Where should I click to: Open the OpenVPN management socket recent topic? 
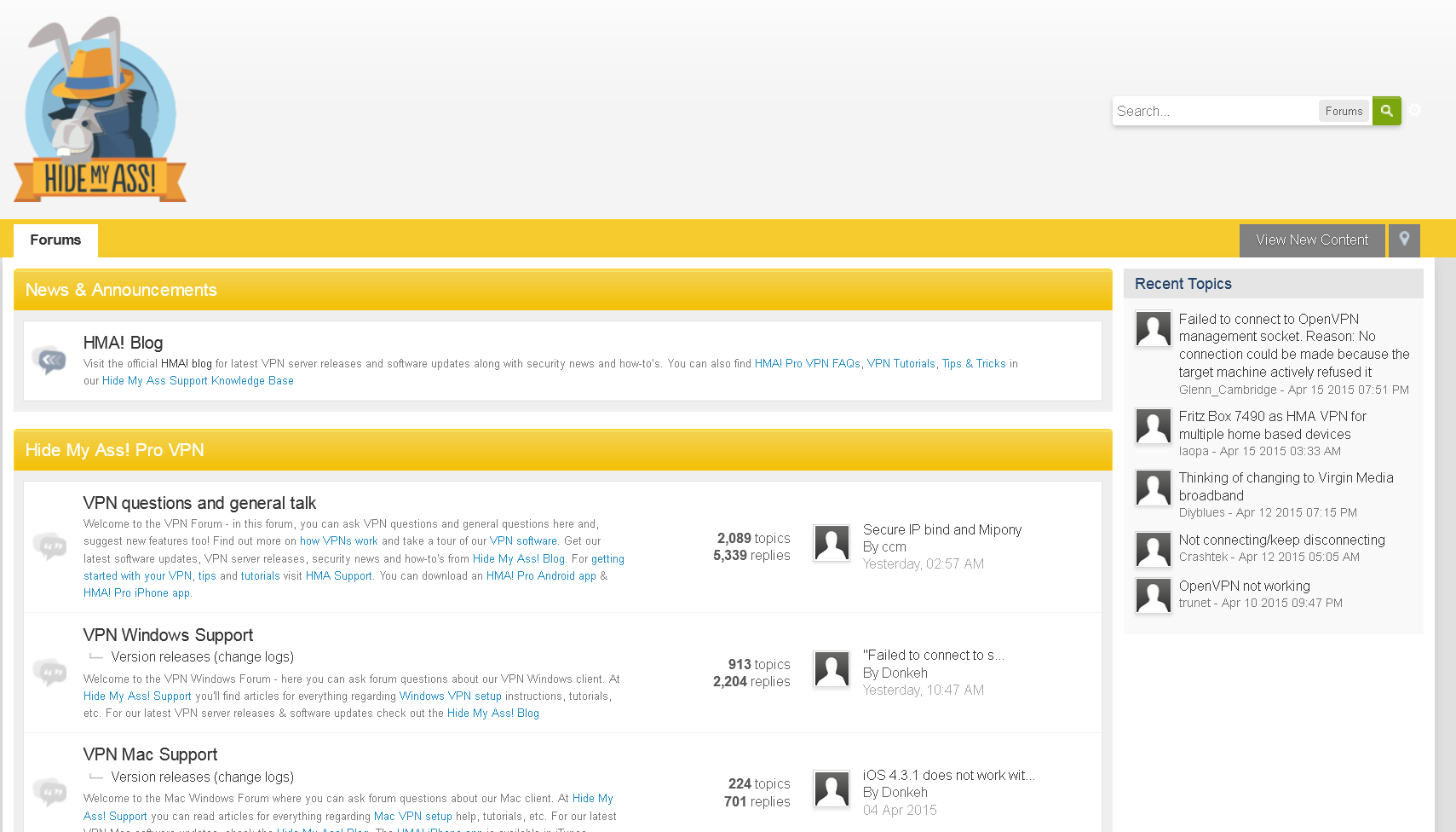click(x=1294, y=345)
